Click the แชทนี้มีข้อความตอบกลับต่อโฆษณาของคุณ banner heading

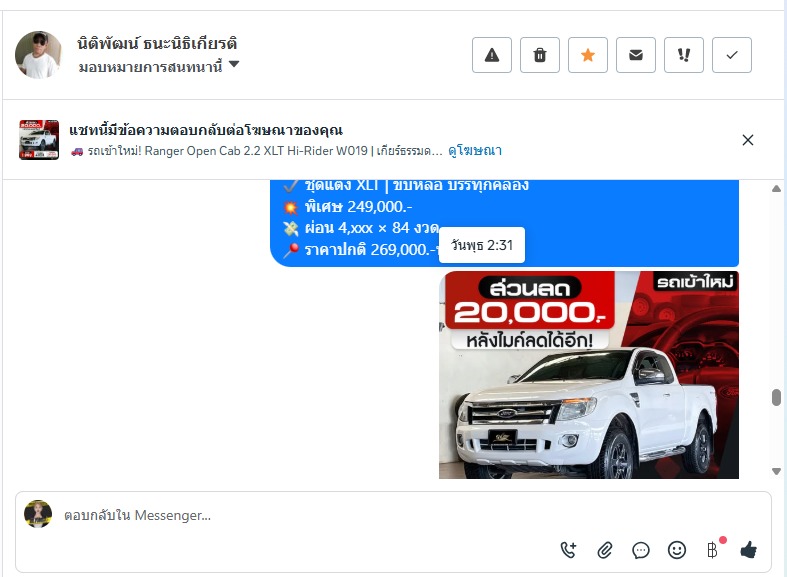coord(206,130)
